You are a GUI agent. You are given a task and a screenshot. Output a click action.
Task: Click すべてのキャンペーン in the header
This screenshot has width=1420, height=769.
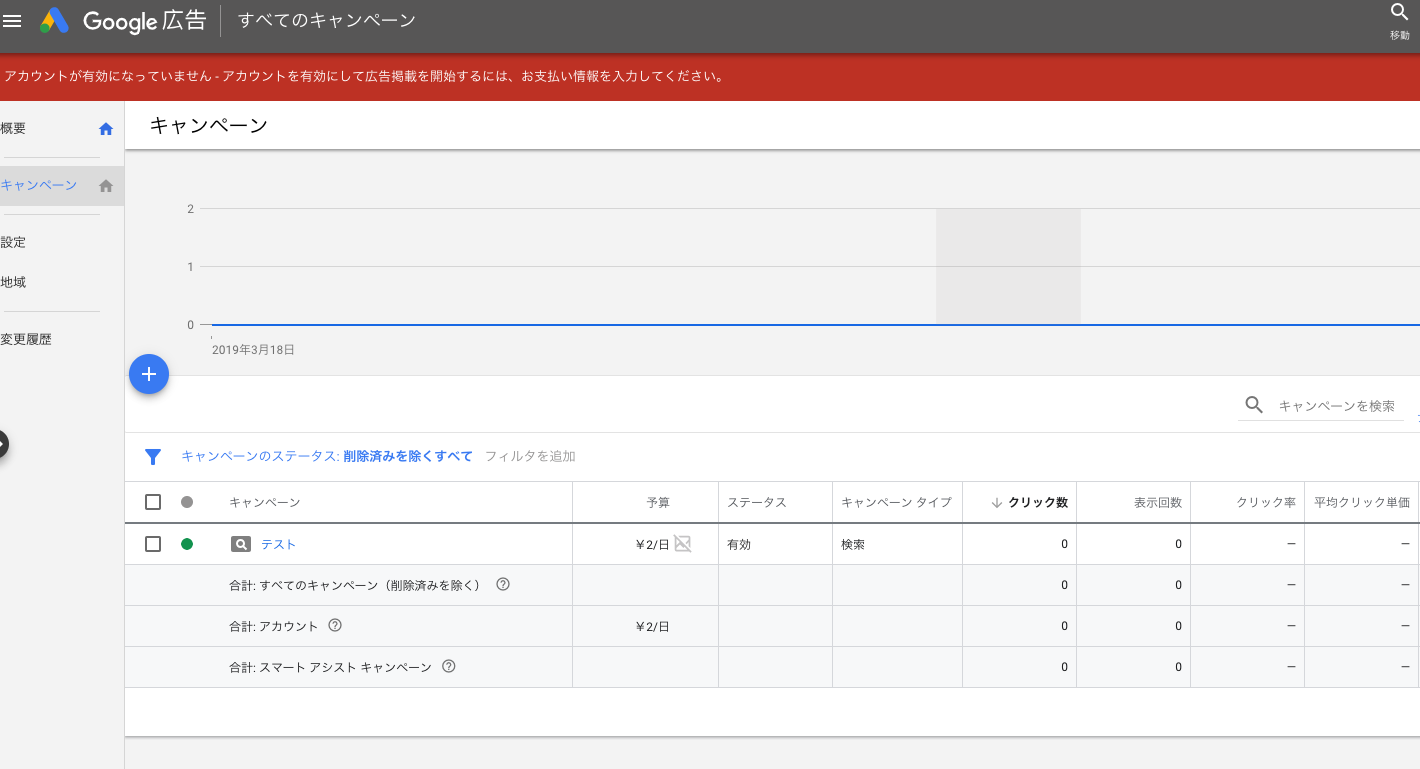point(327,20)
